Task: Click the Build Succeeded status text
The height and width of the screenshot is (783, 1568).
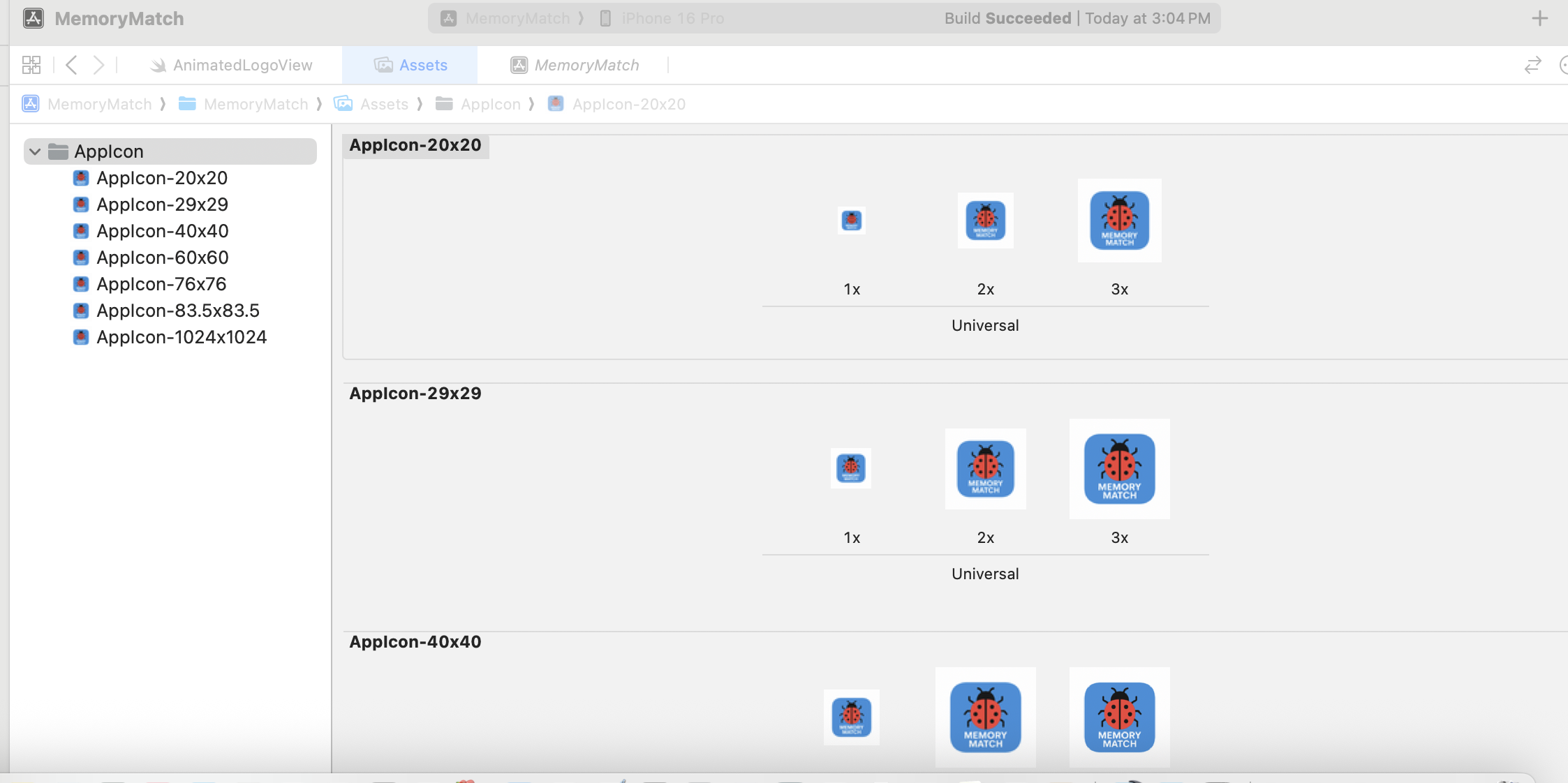Action: pyautogui.click(x=1007, y=19)
